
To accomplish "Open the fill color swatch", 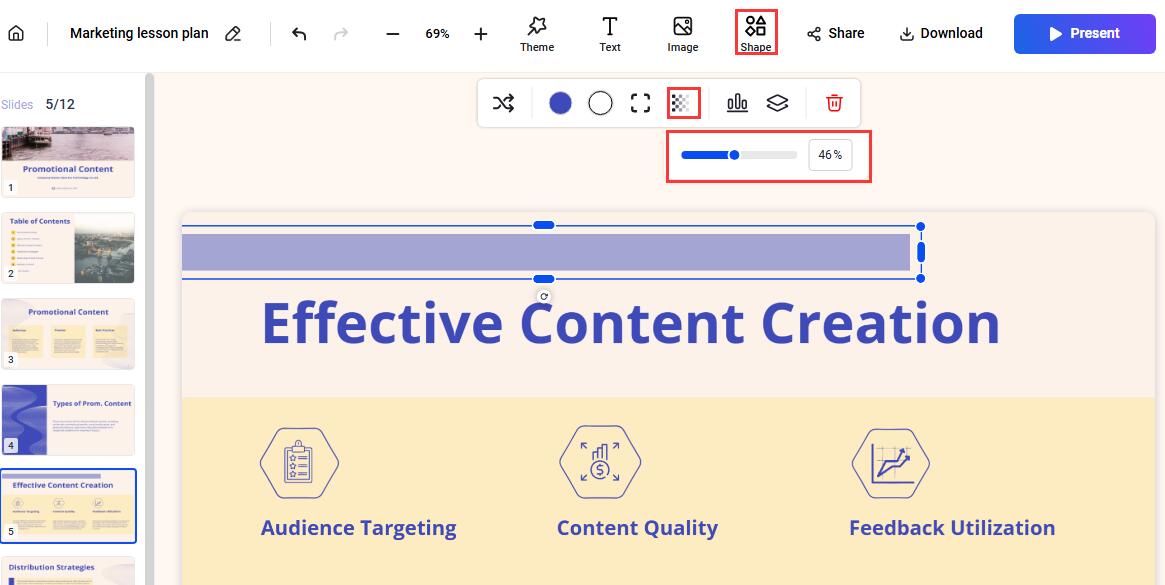I will point(560,103).
